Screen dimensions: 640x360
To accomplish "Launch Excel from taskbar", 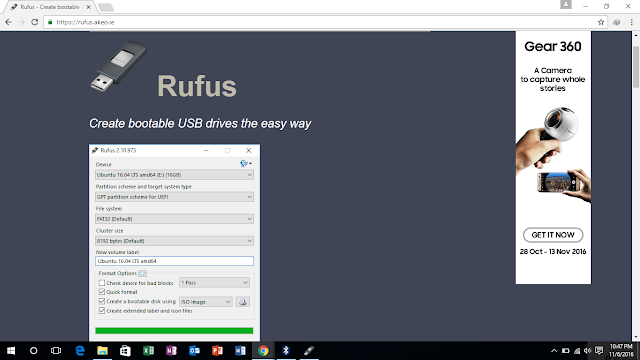I will (x=148, y=351).
